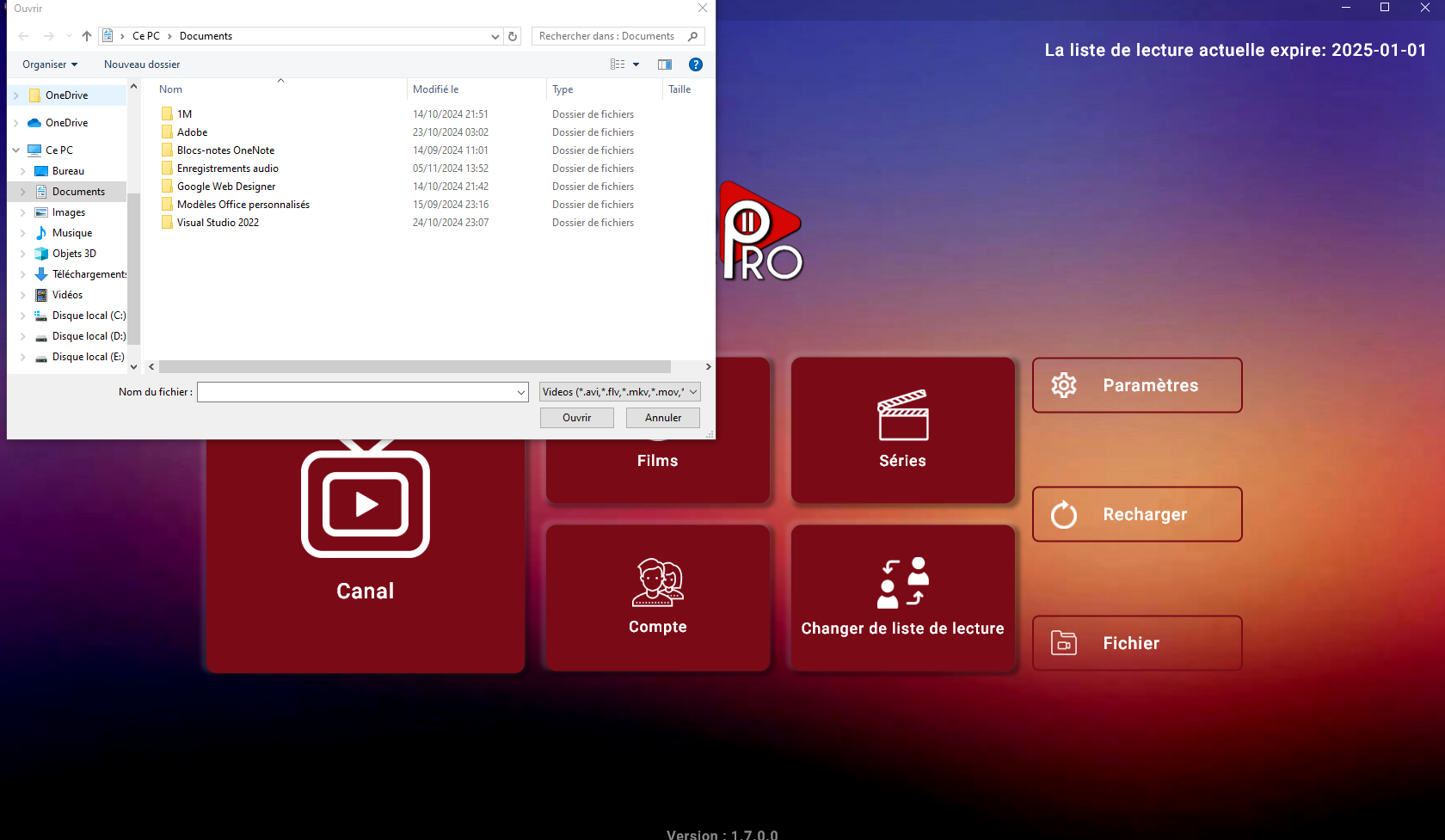Select cloud OneDrive in tree
This screenshot has width=1445, height=840.
click(x=66, y=123)
